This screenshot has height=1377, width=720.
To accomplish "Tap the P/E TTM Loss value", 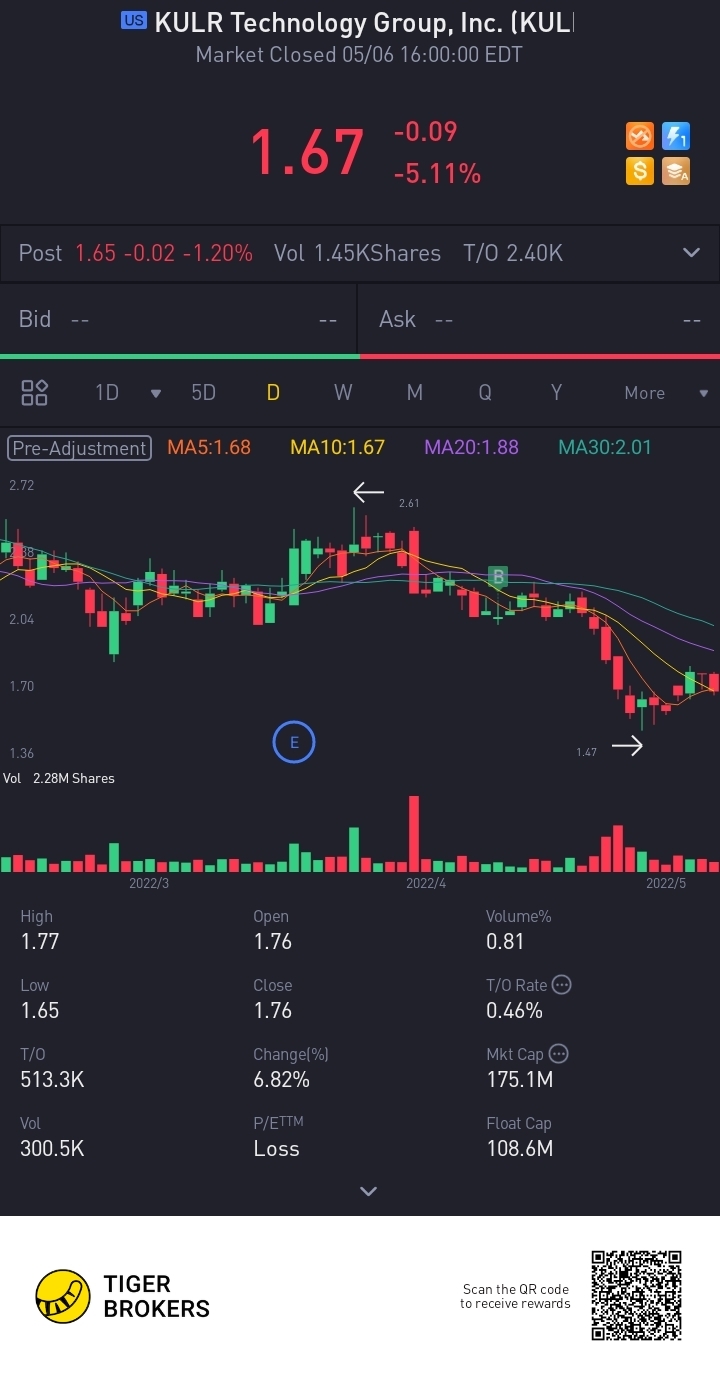I will tap(276, 1148).
